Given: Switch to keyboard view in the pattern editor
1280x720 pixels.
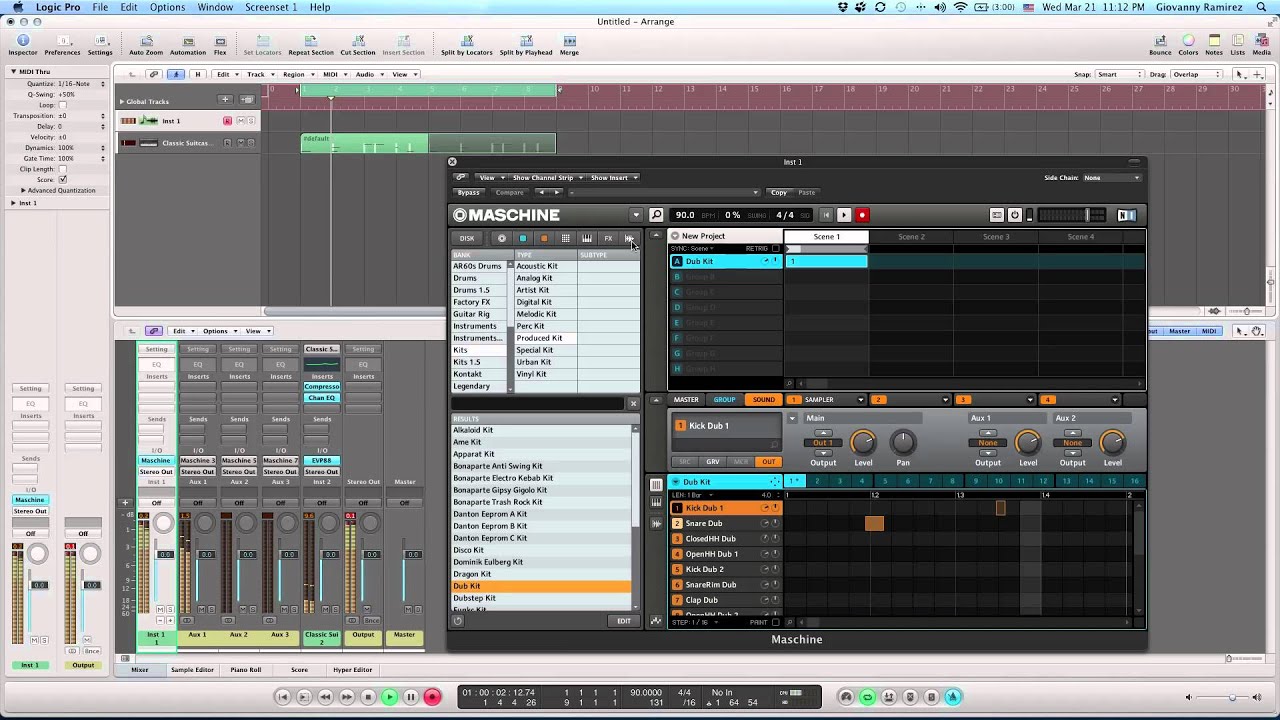Looking at the screenshot, I should 656,501.
